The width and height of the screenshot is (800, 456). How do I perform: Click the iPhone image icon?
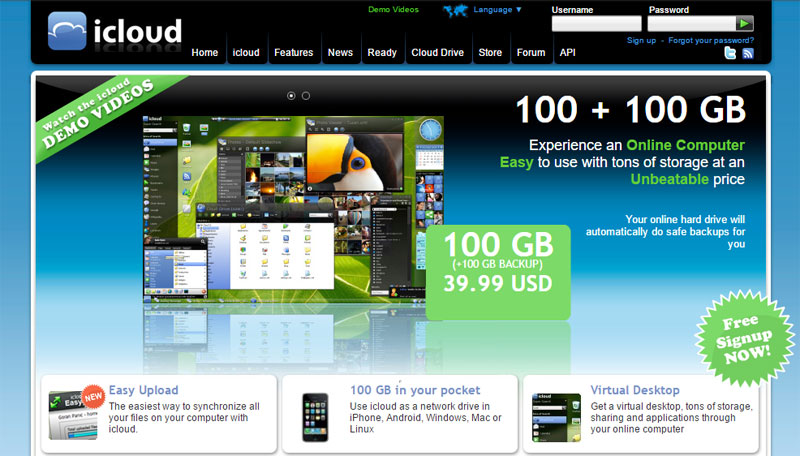coord(315,417)
